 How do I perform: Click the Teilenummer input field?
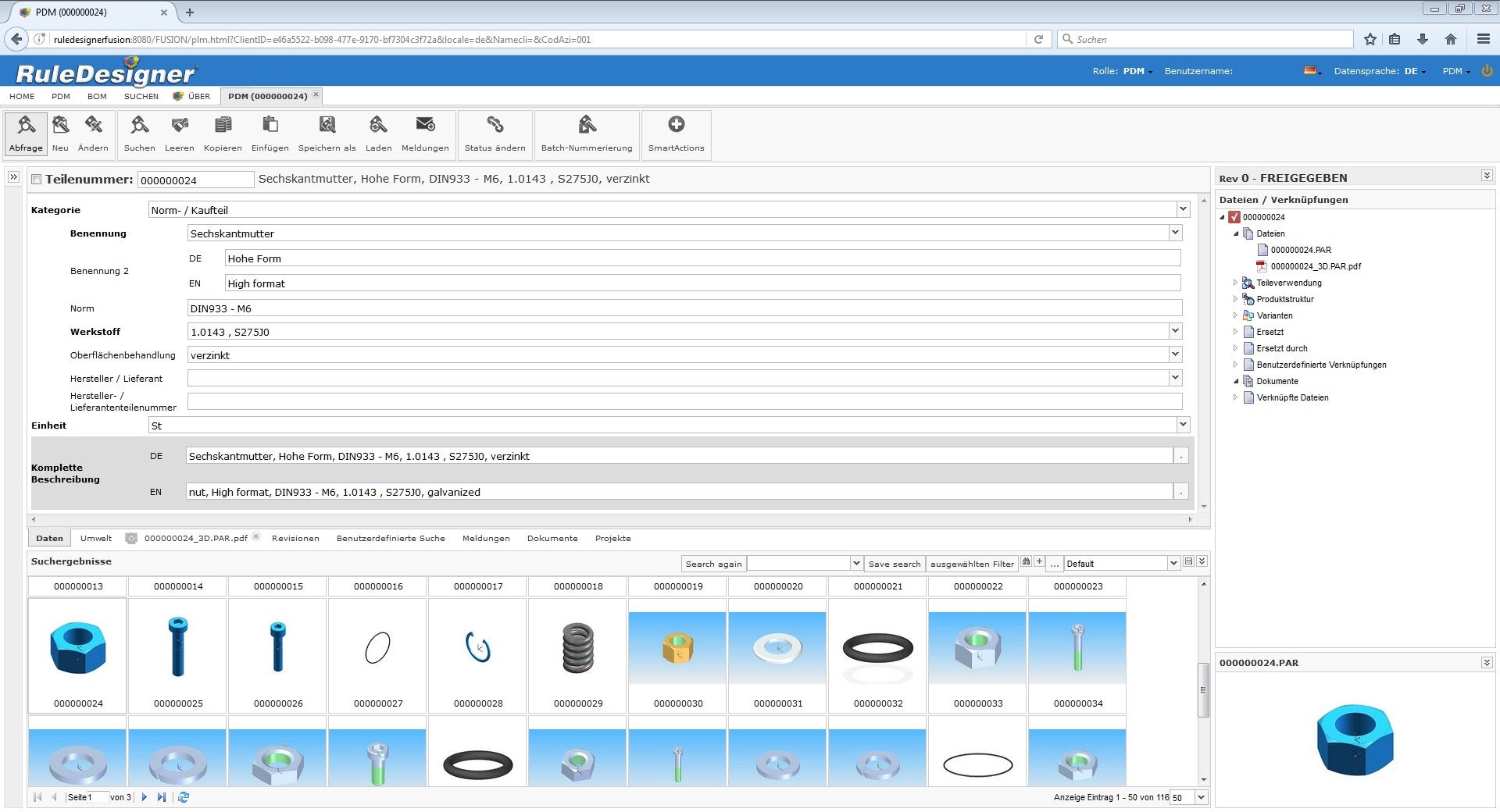(x=195, y=180)
